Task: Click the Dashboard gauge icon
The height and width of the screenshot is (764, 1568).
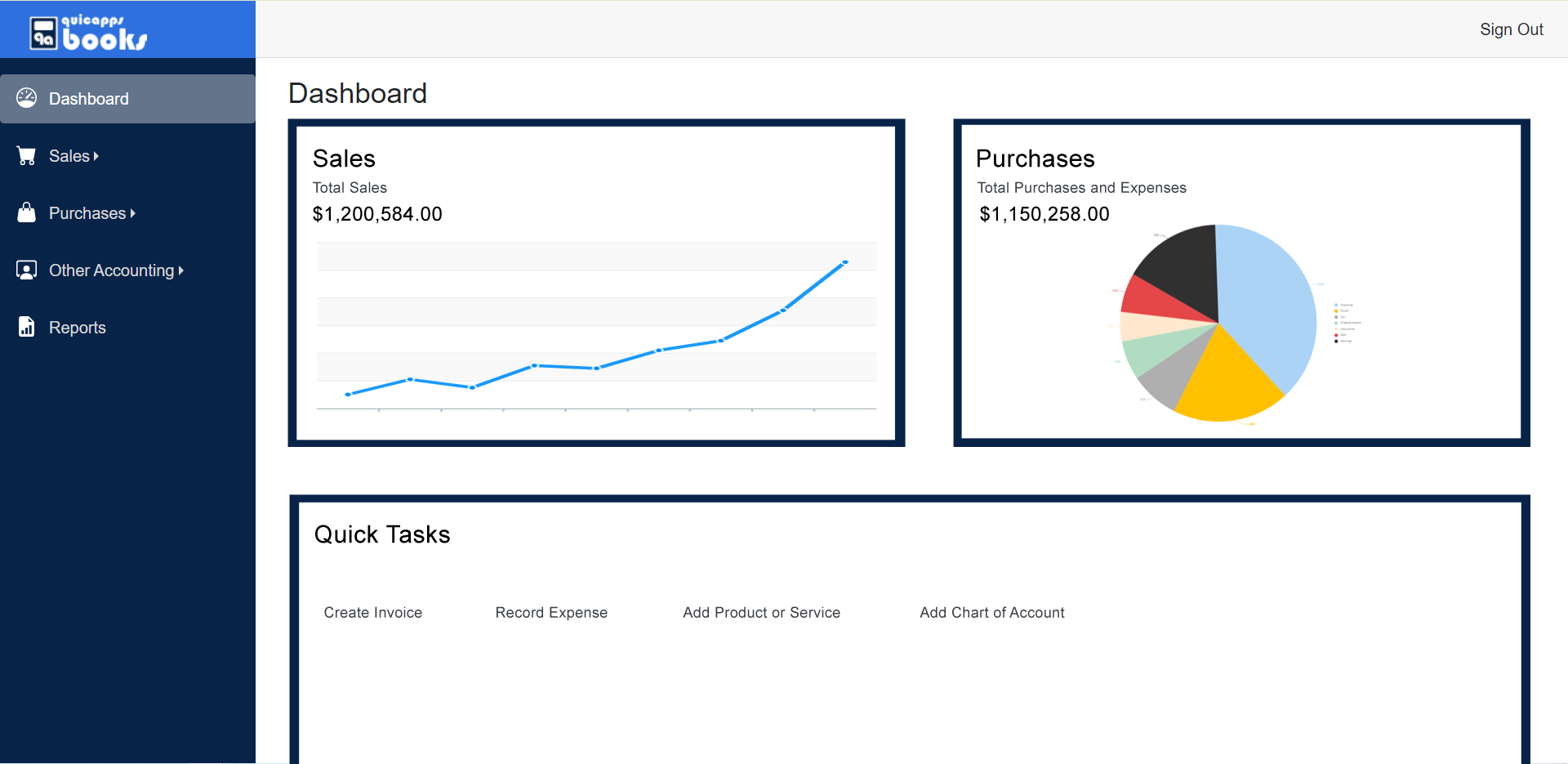Action: pyautogui.click(x=27, y=98)
